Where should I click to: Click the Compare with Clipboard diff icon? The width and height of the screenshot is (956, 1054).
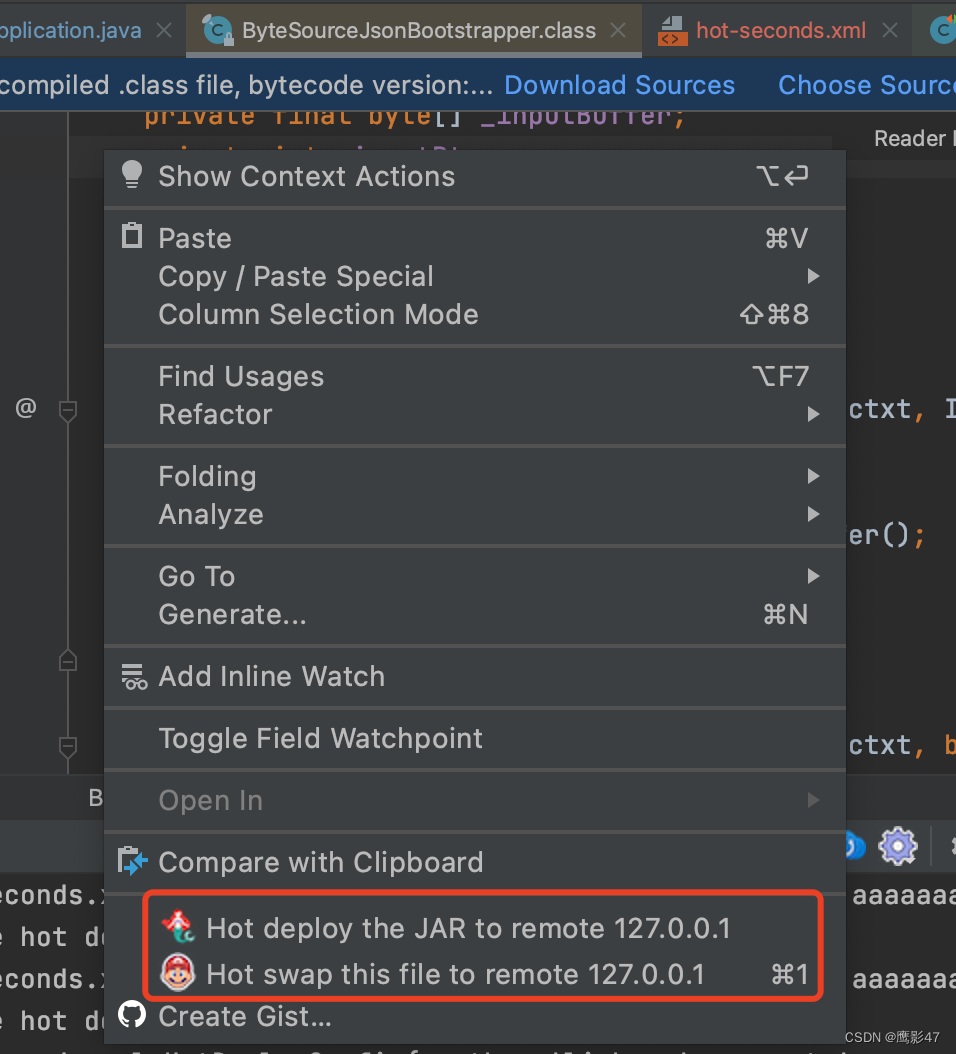click(131, 861)
